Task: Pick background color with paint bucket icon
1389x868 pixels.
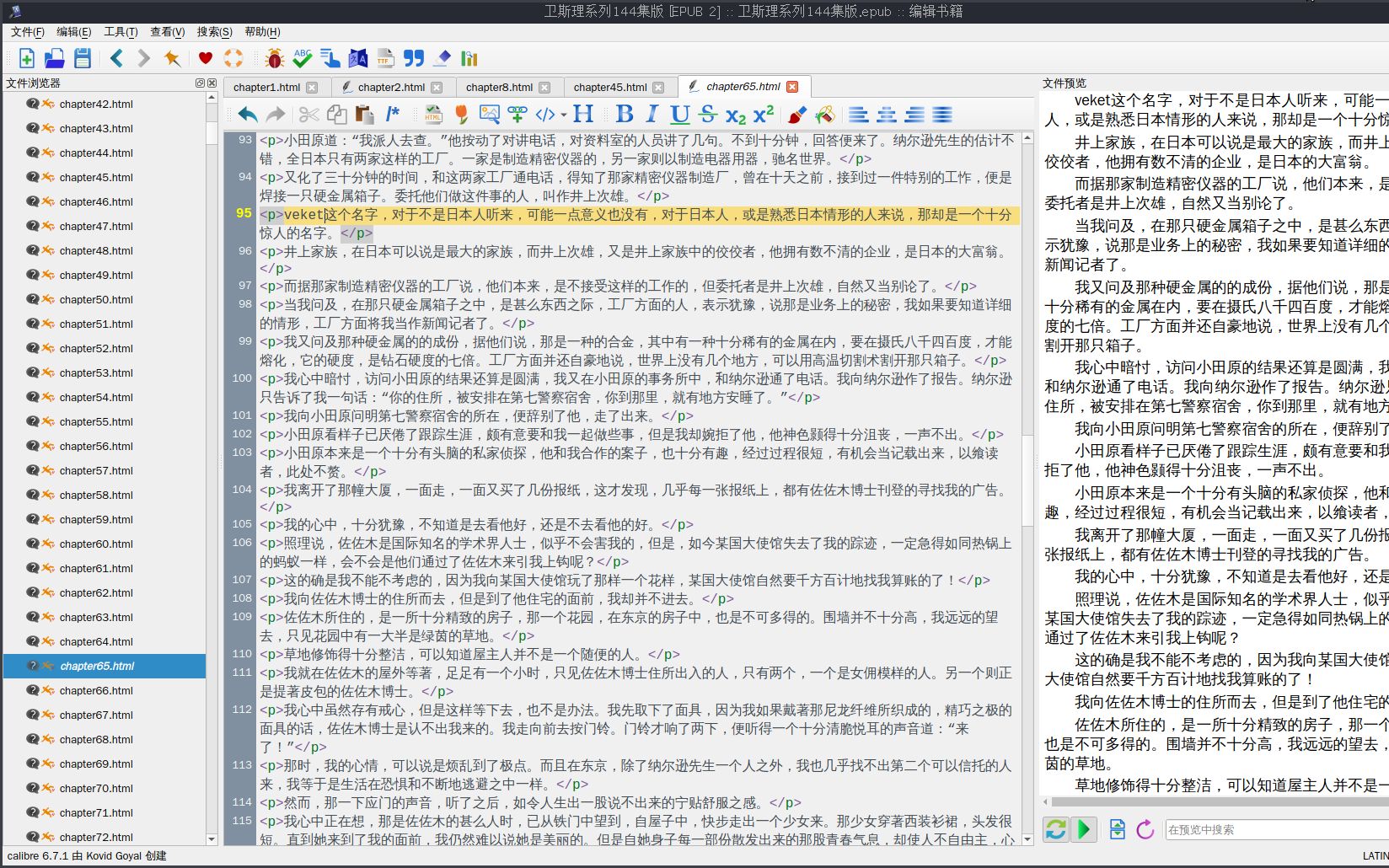Action: coord(824,114)
